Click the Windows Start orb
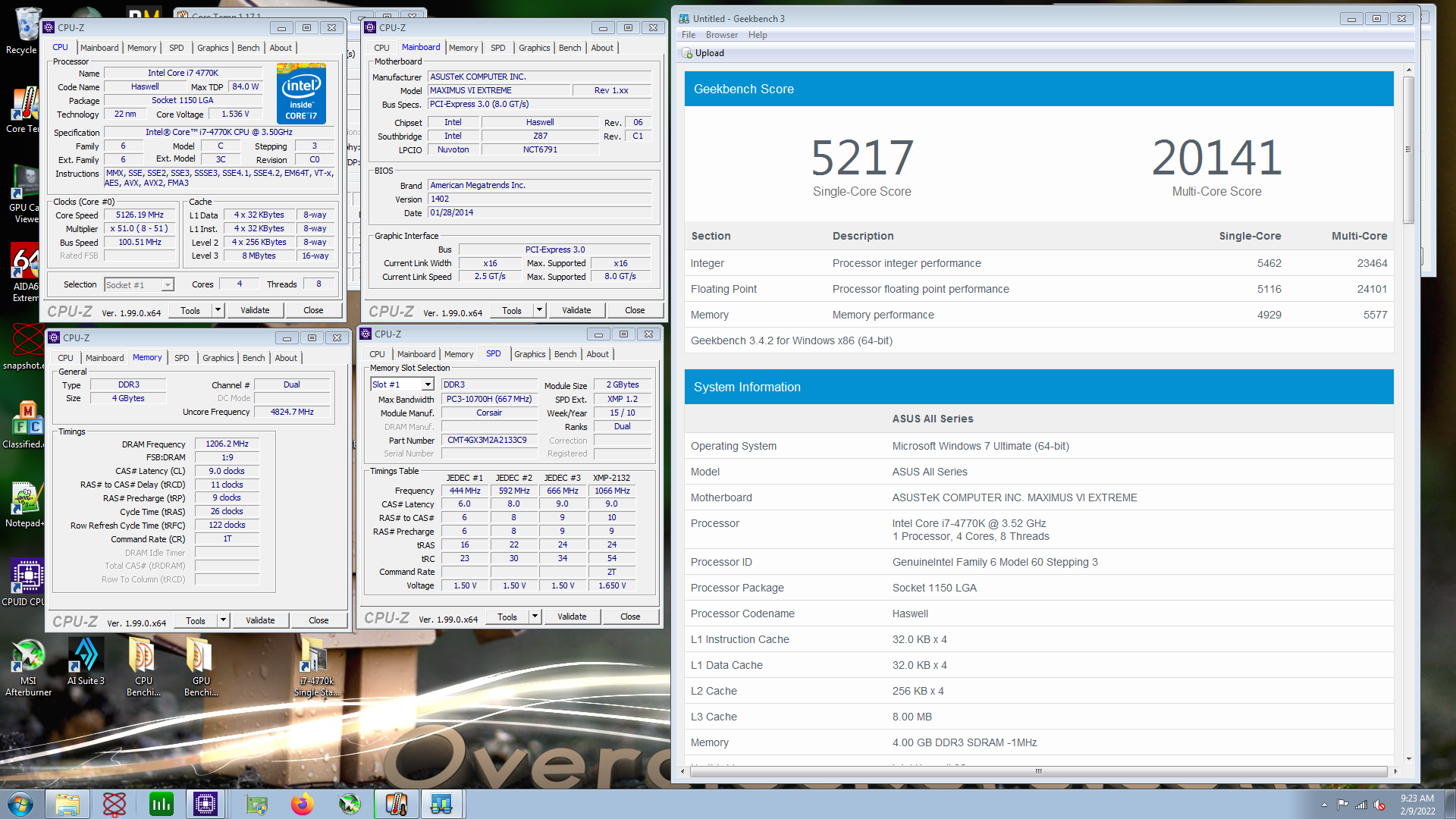Viewport: 1456px width, 819px height. coord(20,804)
